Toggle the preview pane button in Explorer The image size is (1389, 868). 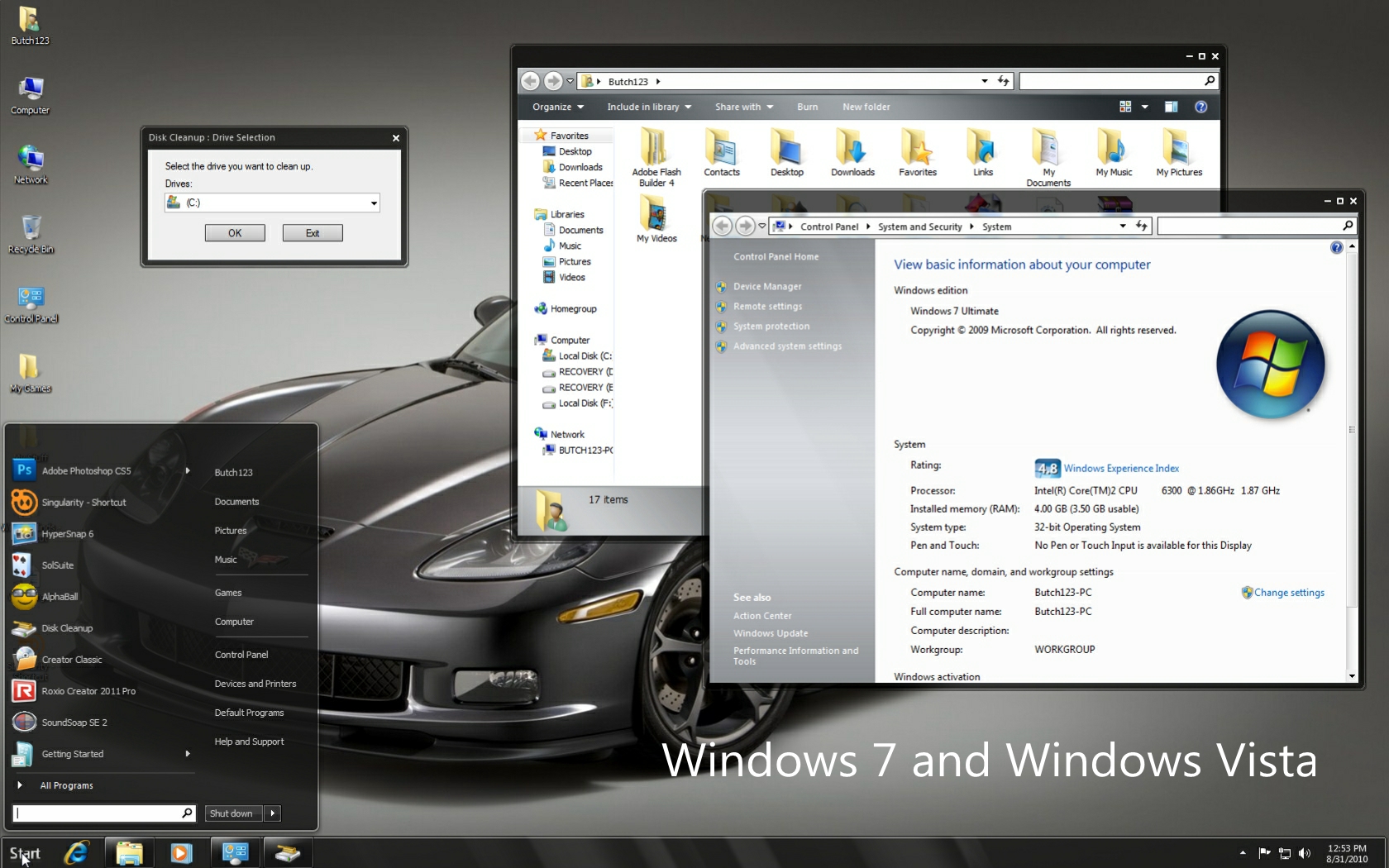(x=1171, y=107)
